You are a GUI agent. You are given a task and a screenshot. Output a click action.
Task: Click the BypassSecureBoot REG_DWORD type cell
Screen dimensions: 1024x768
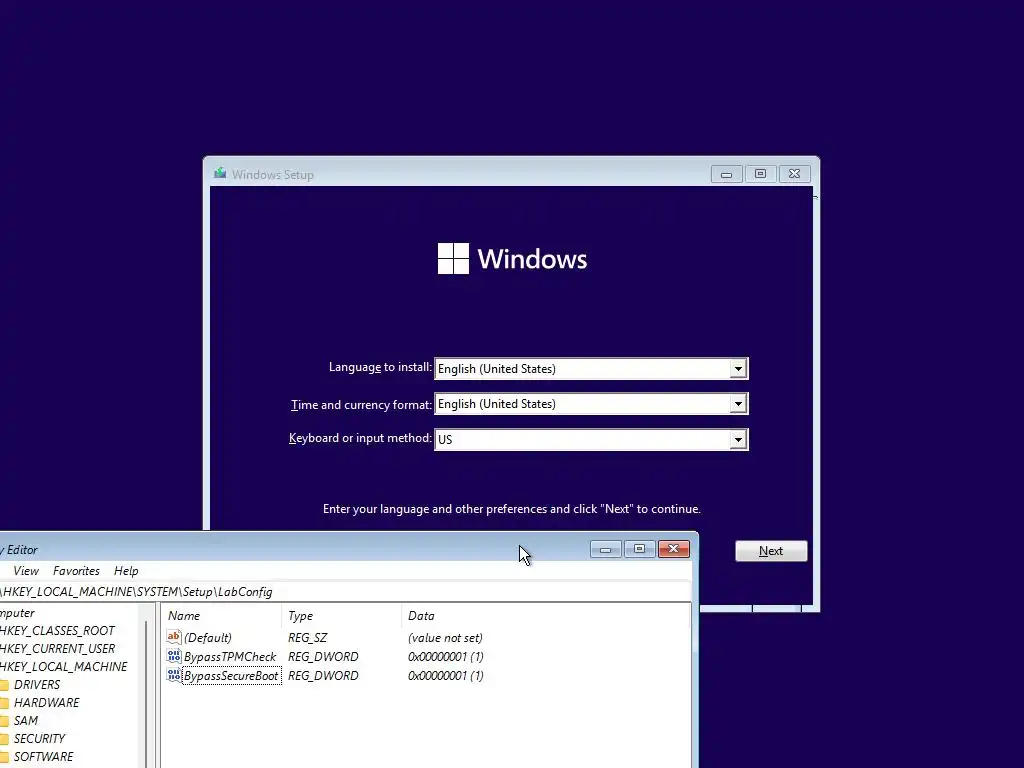323,675
